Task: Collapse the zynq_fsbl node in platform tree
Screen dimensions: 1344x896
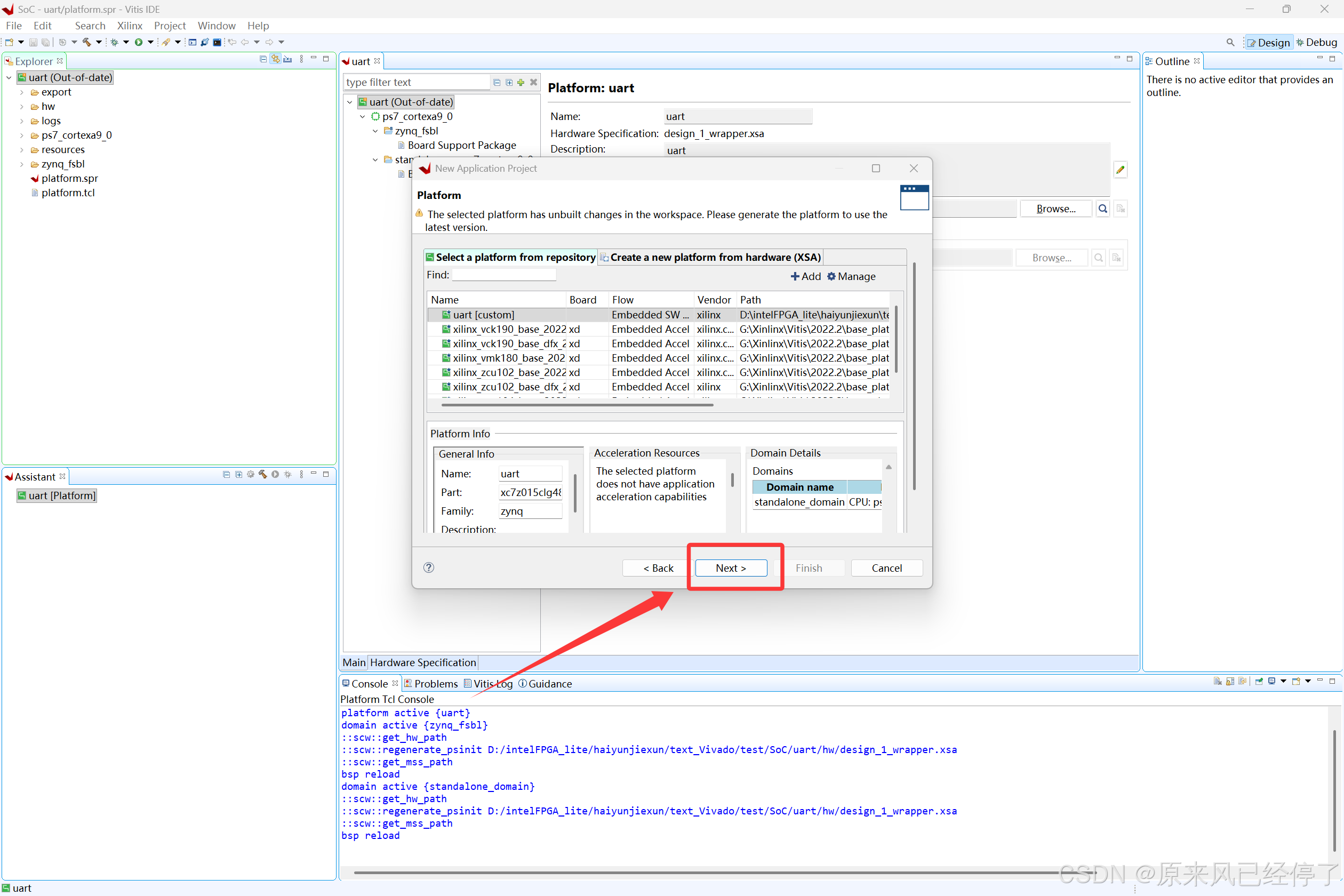Action: tap(375, 131)
